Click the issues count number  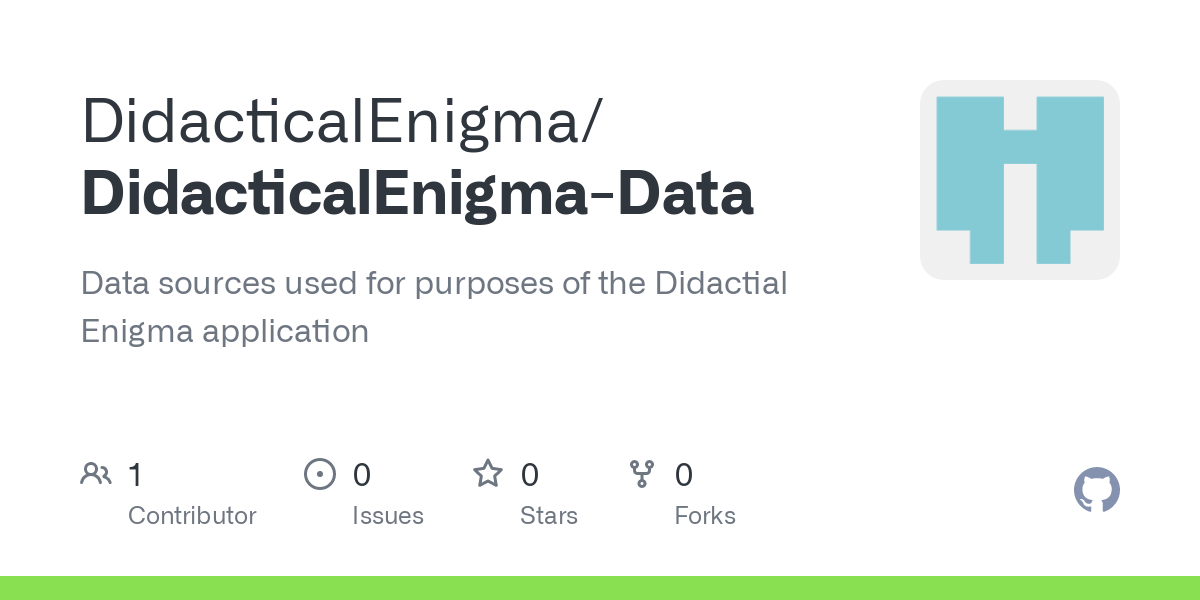pos(362,474)
